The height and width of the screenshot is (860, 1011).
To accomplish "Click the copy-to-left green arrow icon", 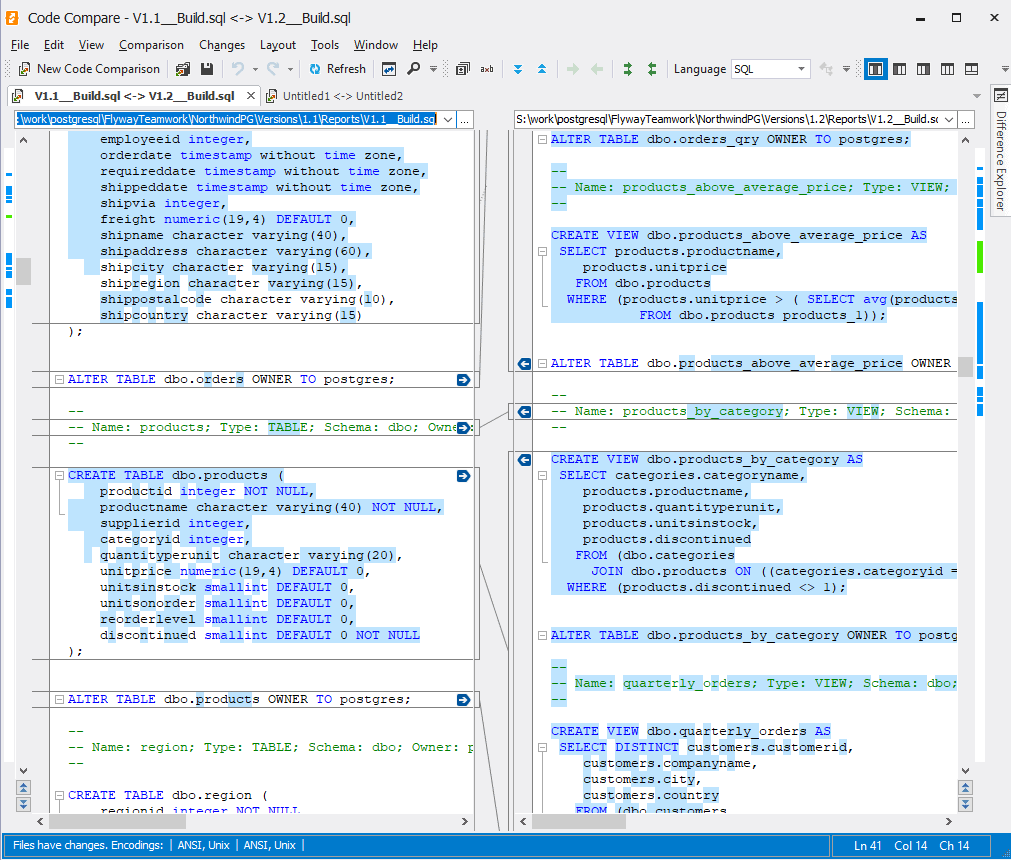I will tap(597, 69).
